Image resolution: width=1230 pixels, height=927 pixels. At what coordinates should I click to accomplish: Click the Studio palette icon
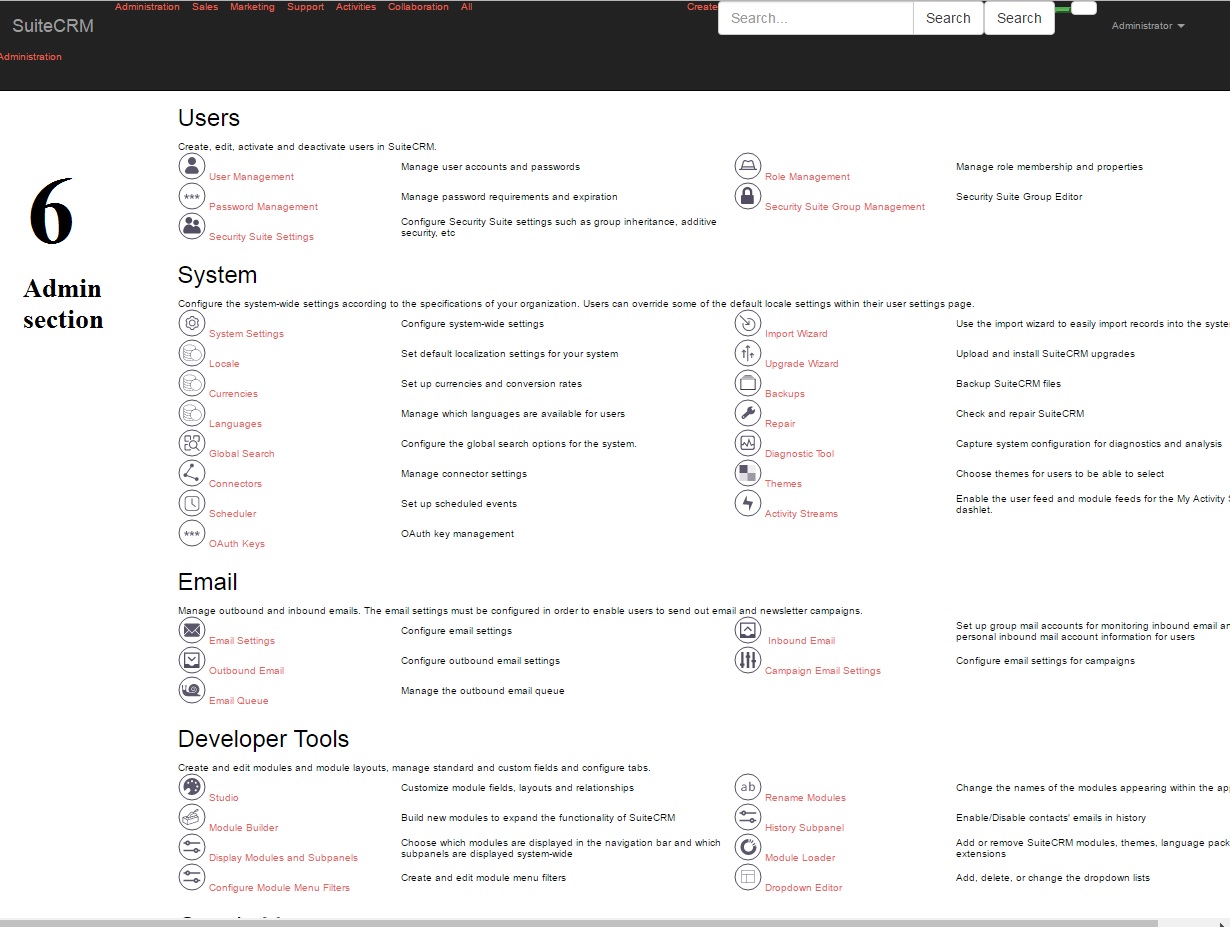[192, 787]
